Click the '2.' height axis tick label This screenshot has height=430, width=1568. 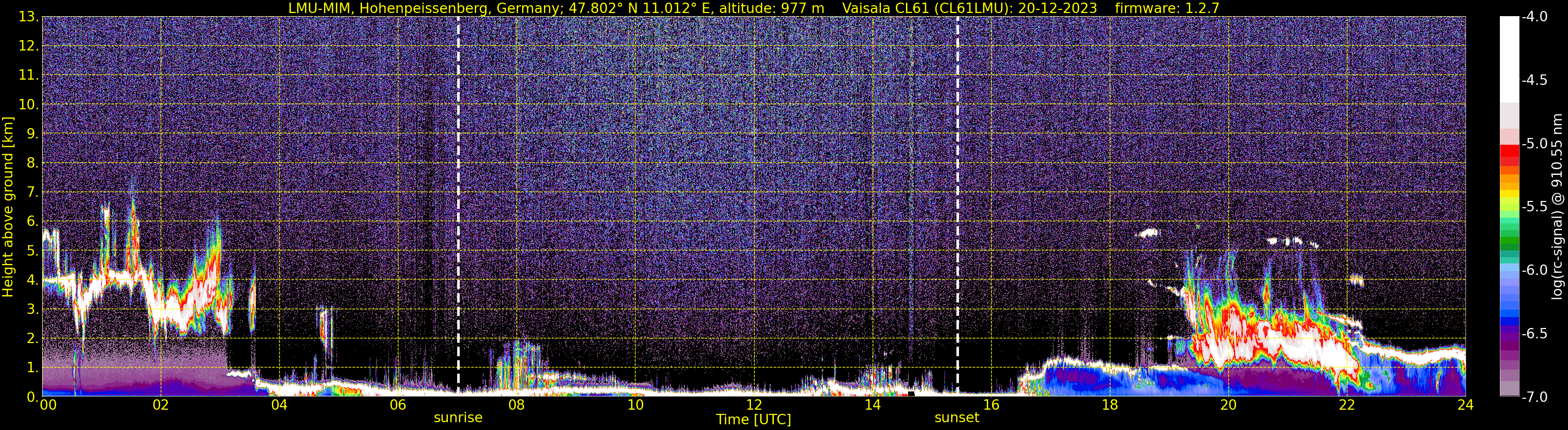[33, 339]
